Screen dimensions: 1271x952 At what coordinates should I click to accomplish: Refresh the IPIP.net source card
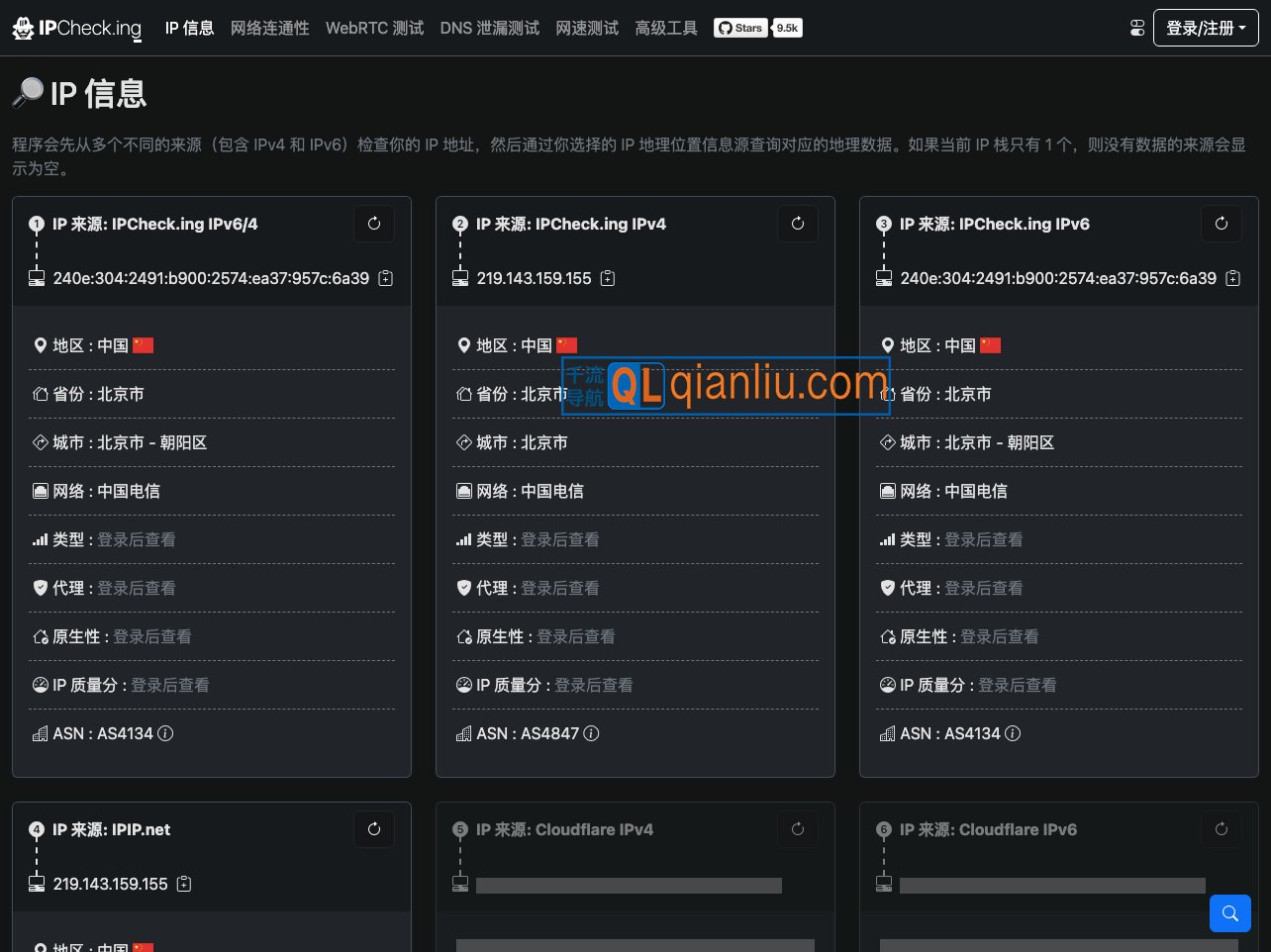(374, 829)
